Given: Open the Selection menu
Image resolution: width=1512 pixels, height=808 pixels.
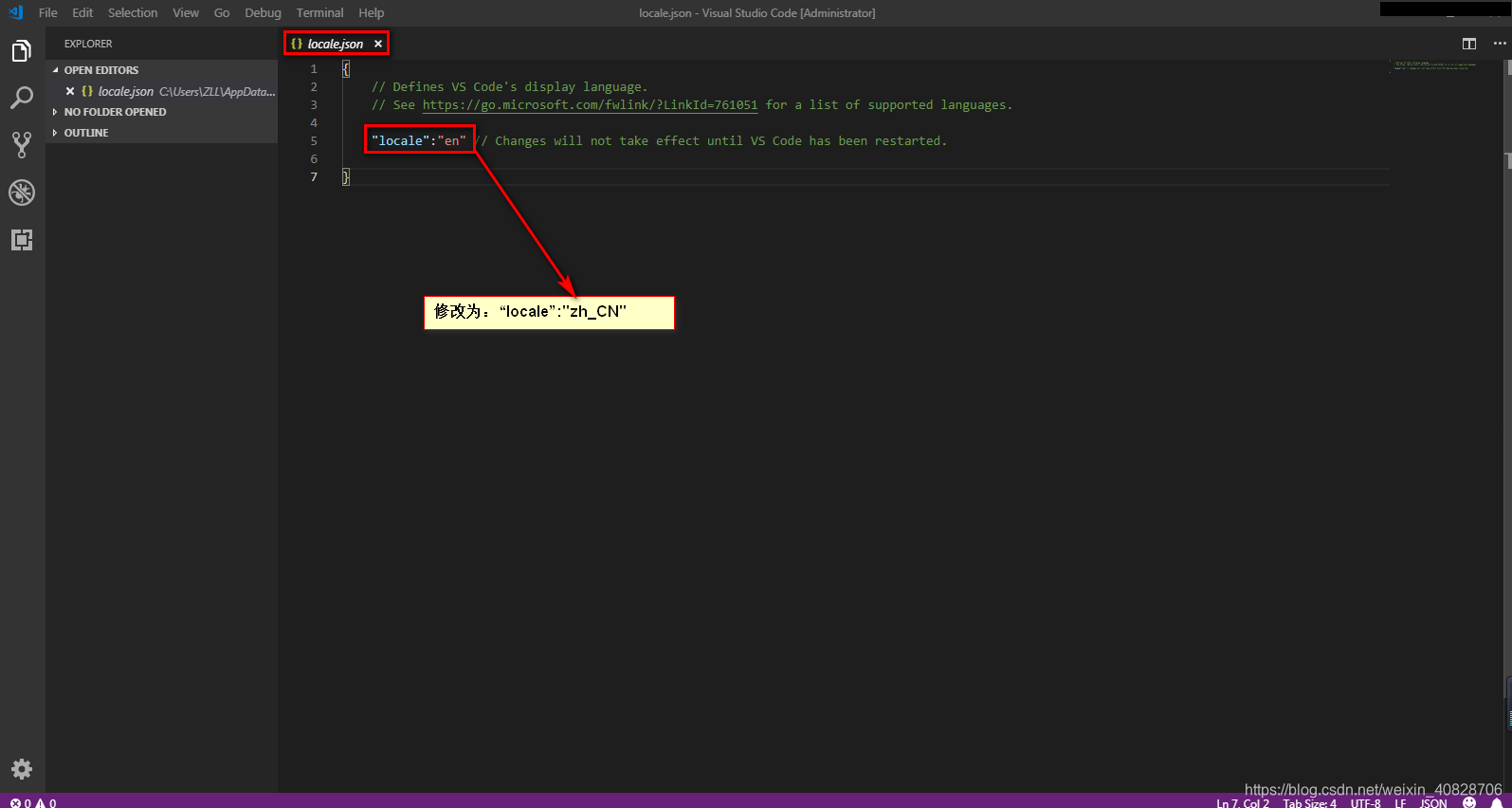Looking at the screenshot, I should (x=133, y=12).
